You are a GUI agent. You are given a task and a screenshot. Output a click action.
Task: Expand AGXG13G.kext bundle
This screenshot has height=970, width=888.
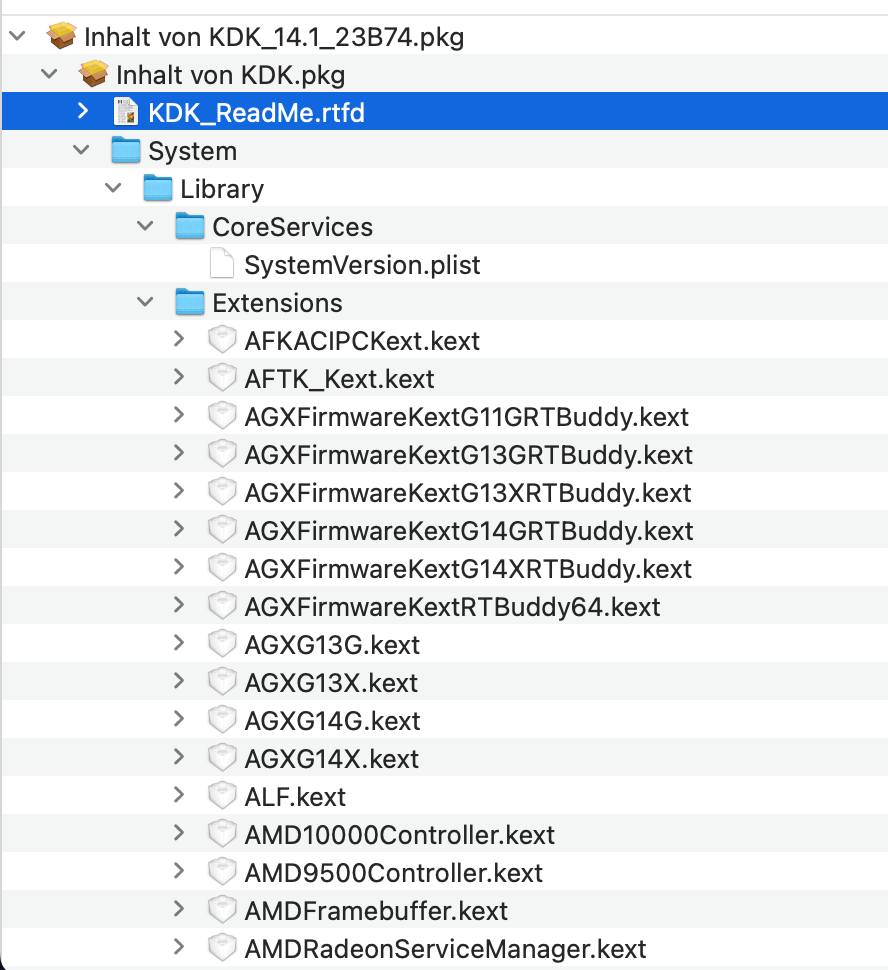(x=178, y=643)
